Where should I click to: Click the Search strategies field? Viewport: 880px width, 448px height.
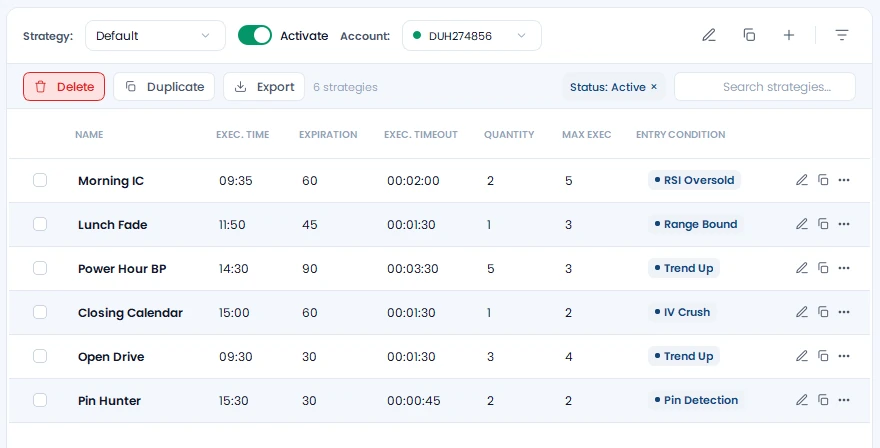coord(765,86)
